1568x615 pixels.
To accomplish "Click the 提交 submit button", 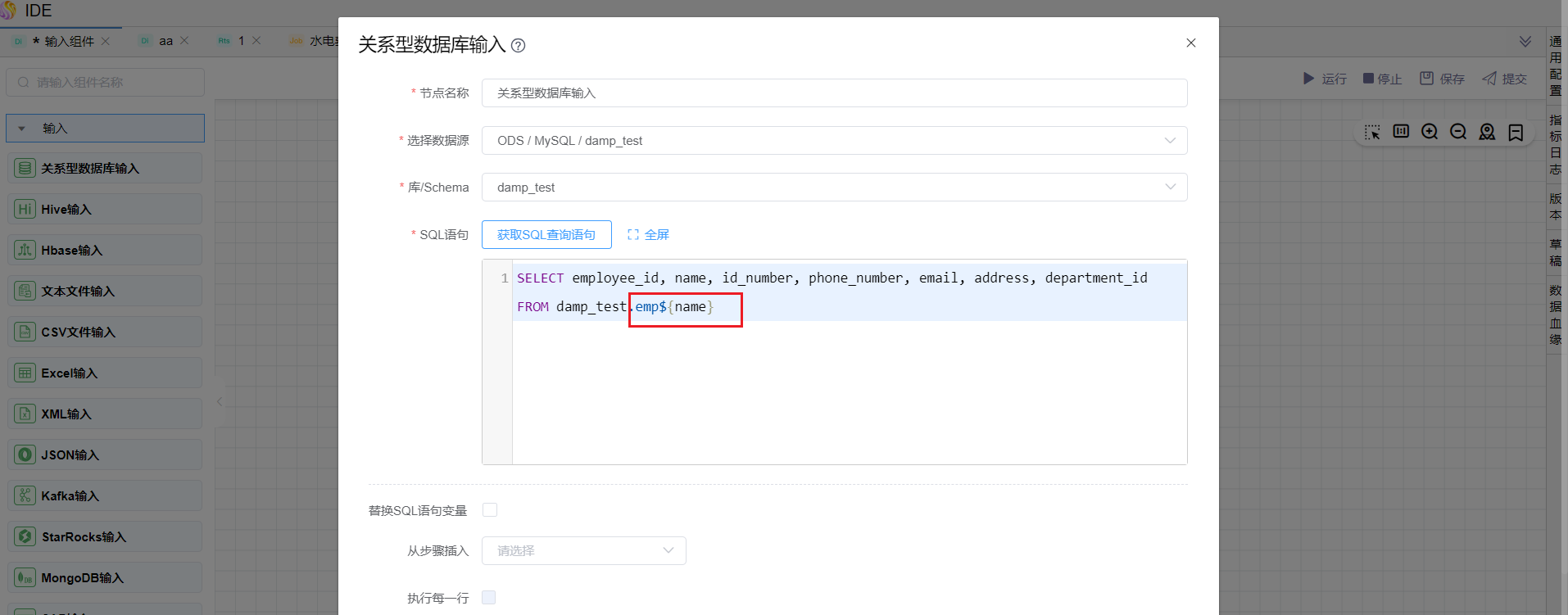I will click(x=1505, y=79).
